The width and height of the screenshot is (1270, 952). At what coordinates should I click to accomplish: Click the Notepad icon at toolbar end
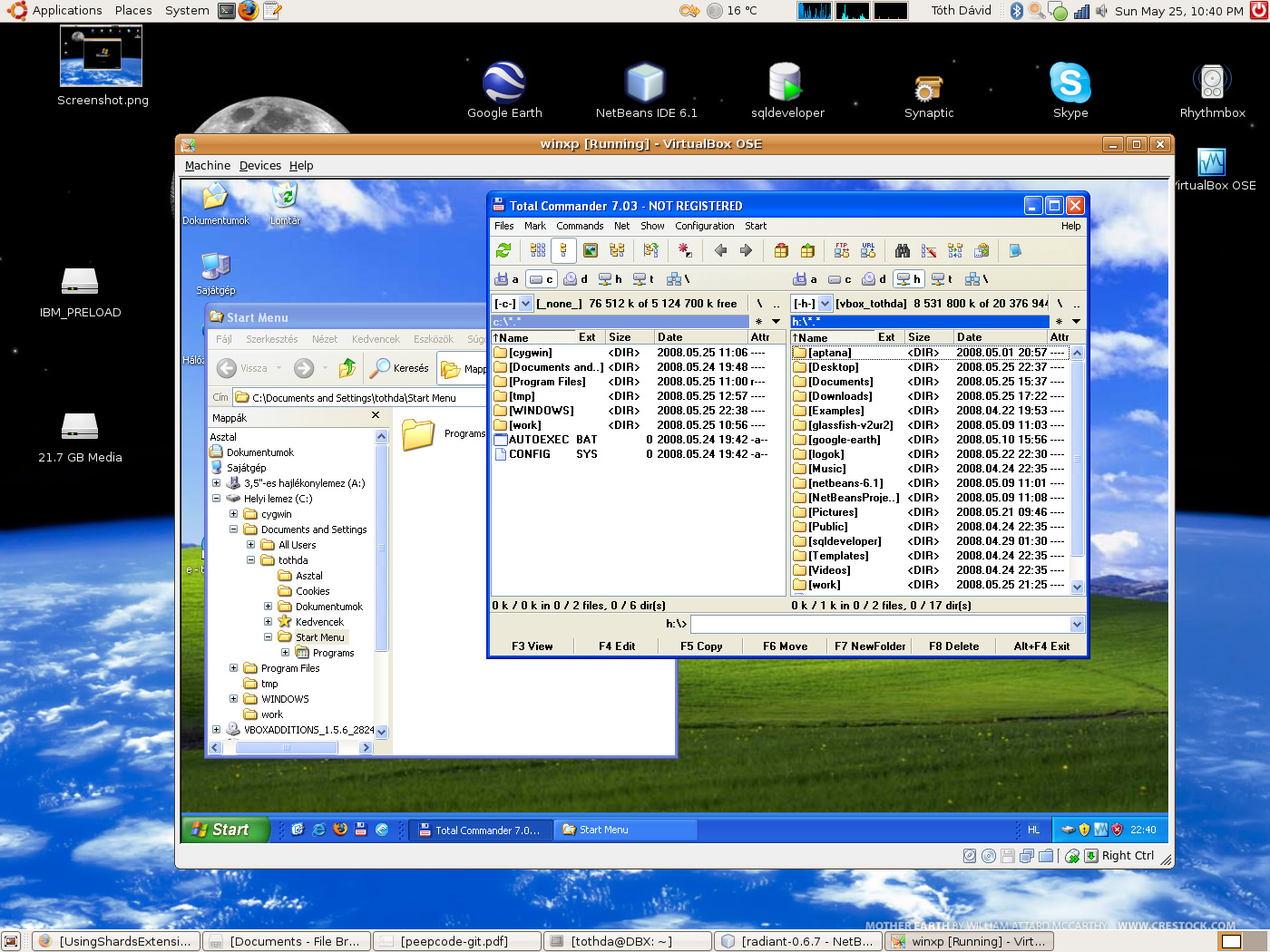(1015, 250)
